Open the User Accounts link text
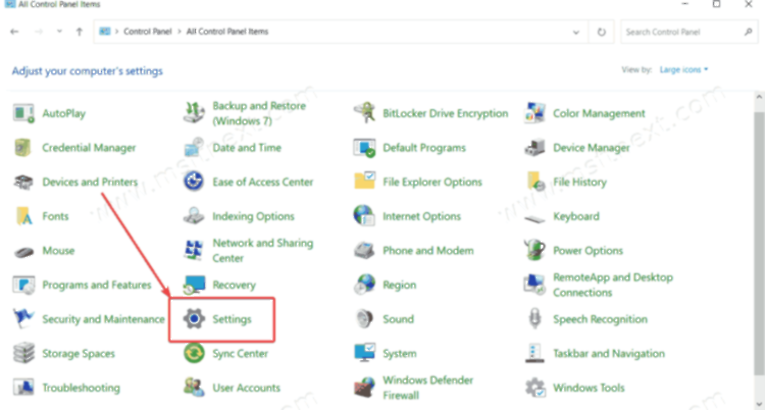Screen dimensions: 765x410 pos(246,388)
